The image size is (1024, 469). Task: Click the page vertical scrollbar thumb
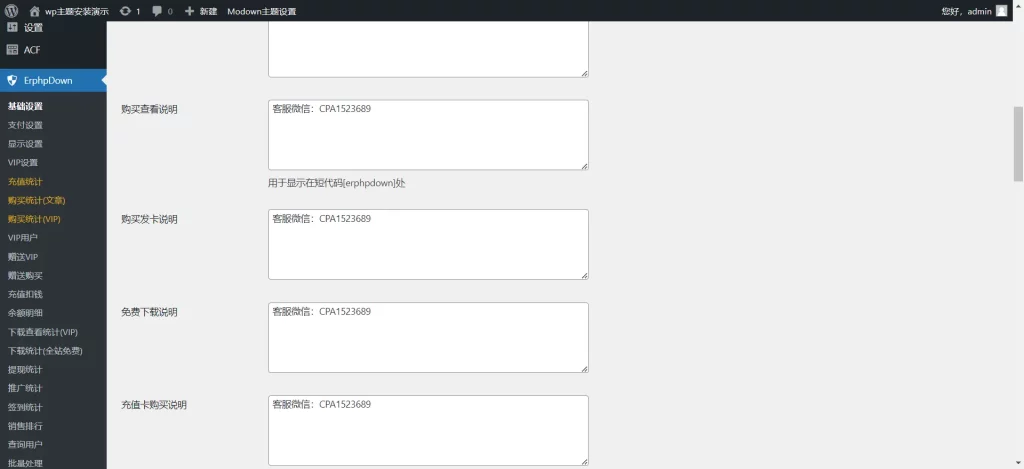coord(1017,143)
